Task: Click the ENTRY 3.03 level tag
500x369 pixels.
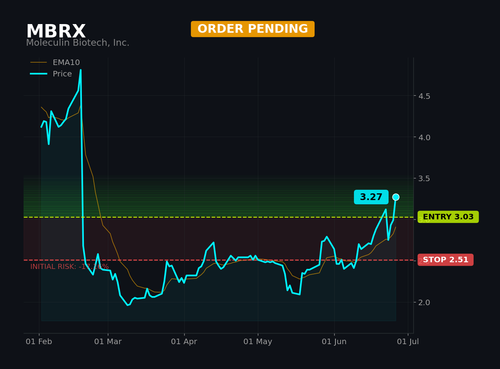Action: [448, 217]
